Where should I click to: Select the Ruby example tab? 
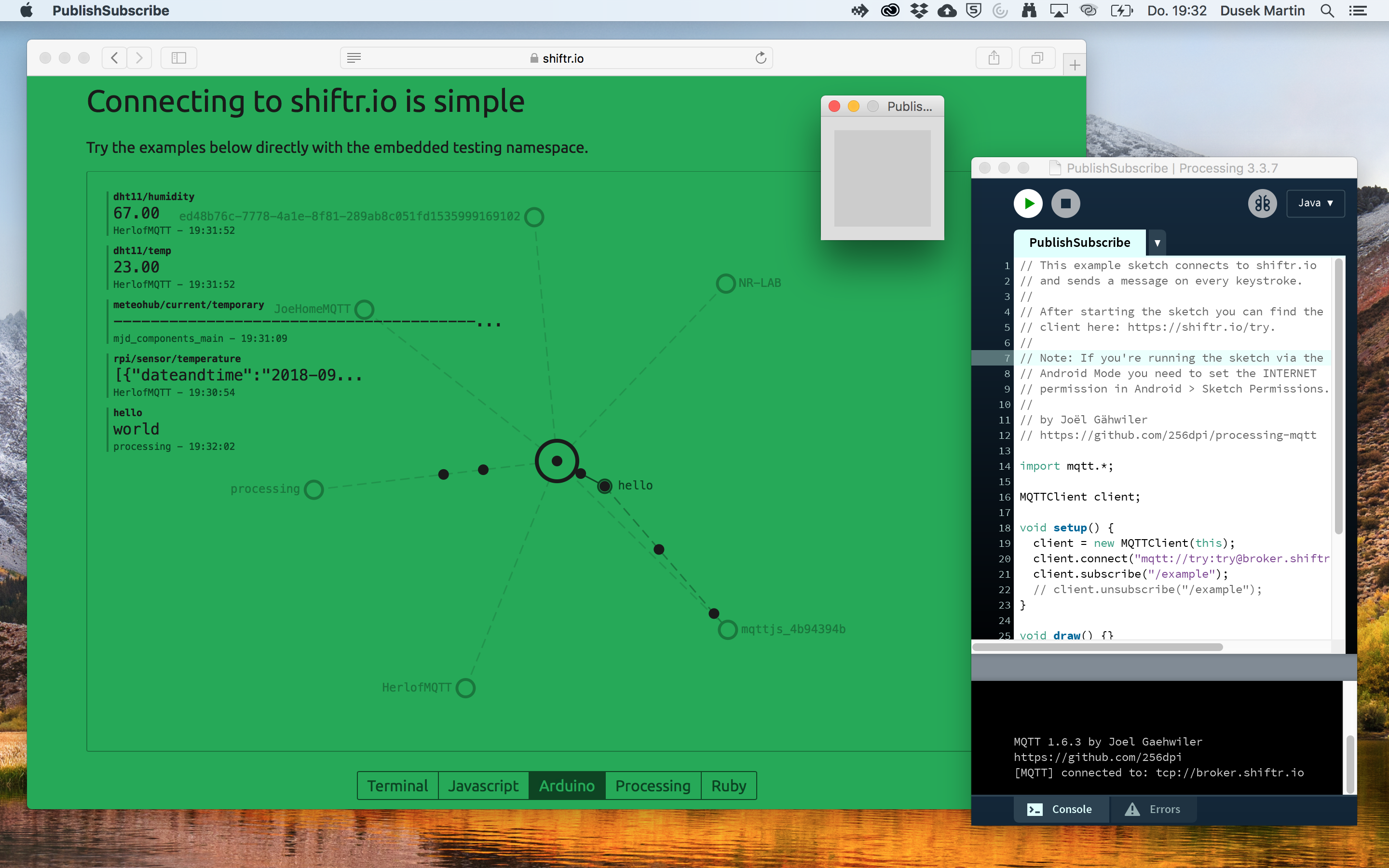[729, 786]
